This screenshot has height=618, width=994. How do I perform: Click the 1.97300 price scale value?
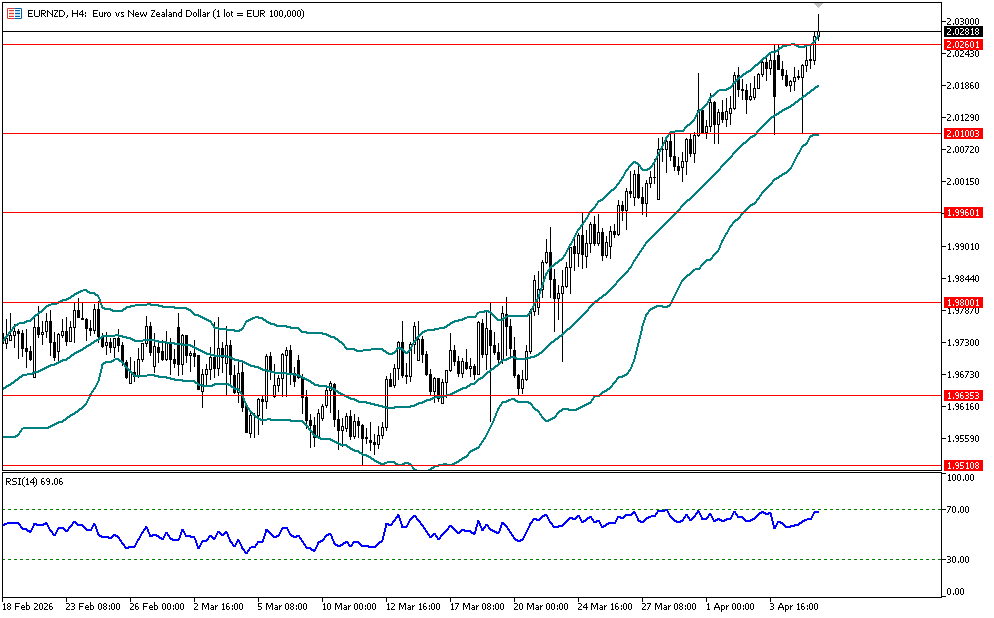coord(961,342)
